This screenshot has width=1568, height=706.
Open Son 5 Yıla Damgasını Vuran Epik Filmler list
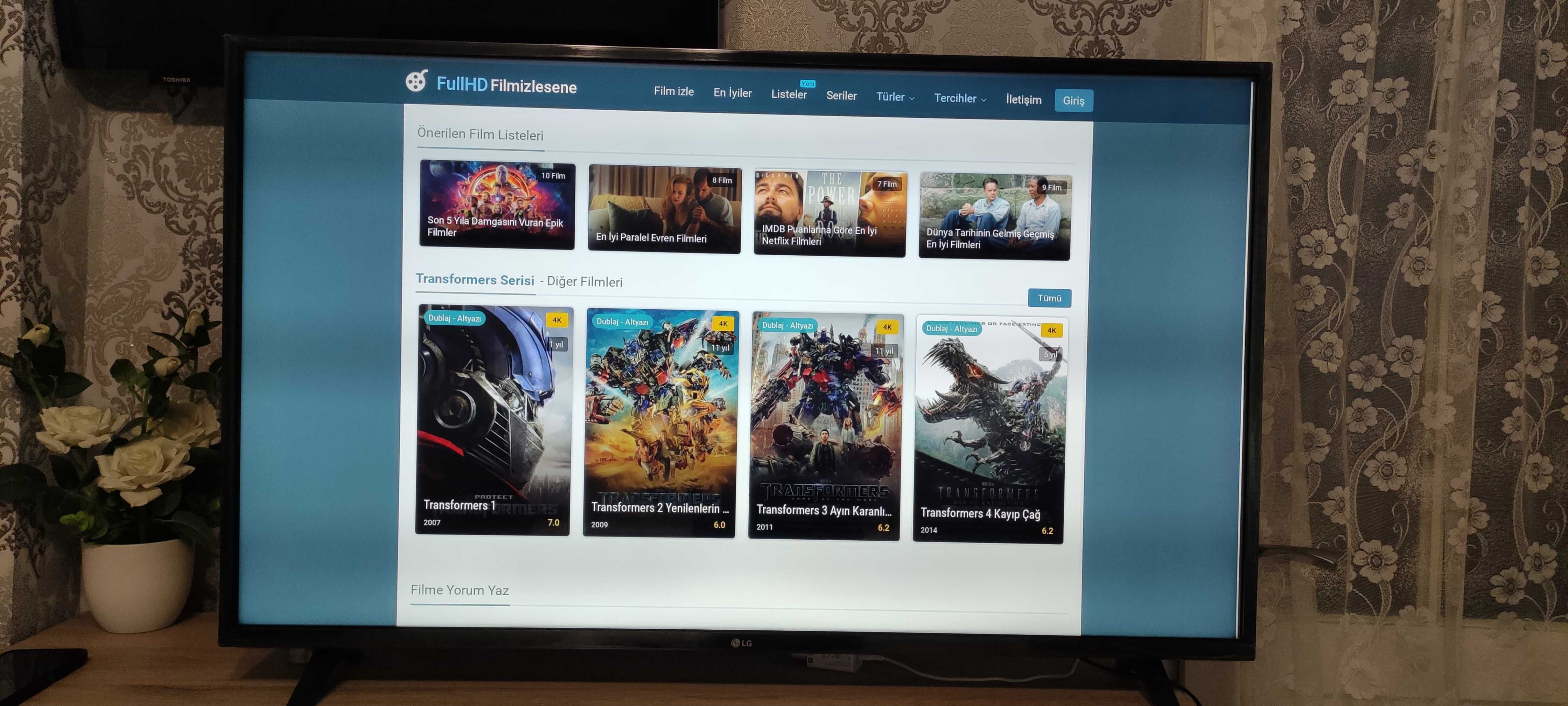coord(497,205)
